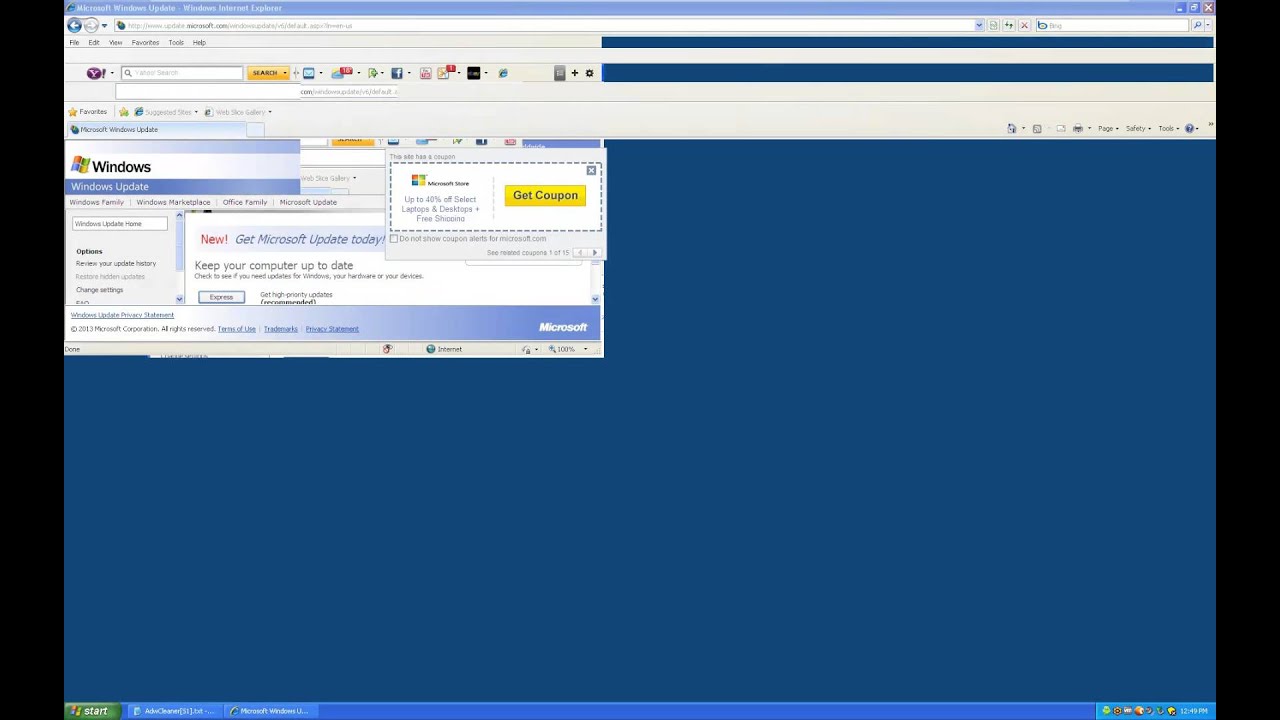The height and width of the screenshot is (720, 1280).
Task: Click the weather icon with red badge
Action: click(x=342, y=73)
